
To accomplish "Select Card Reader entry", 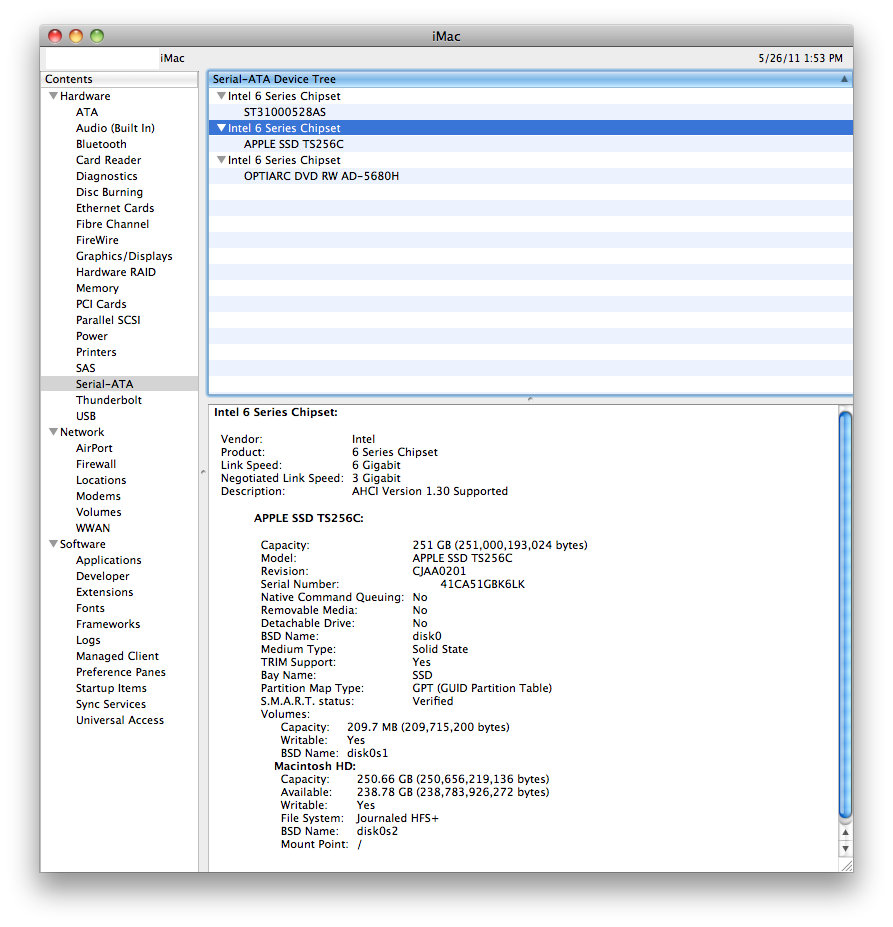I will 108,160.
